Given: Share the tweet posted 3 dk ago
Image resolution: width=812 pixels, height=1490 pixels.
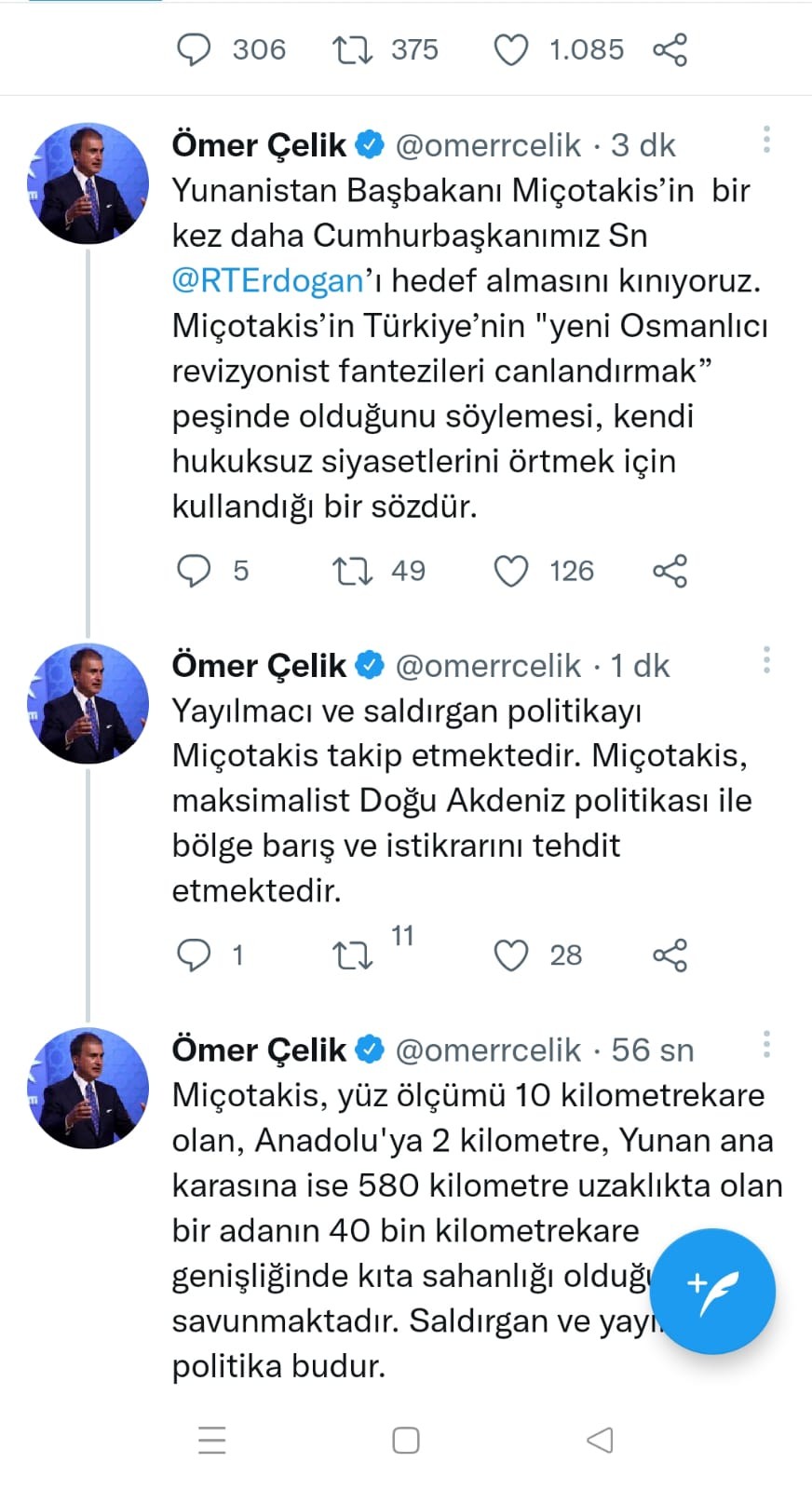Looking at the screenshot, I should (x=670, y=570).
